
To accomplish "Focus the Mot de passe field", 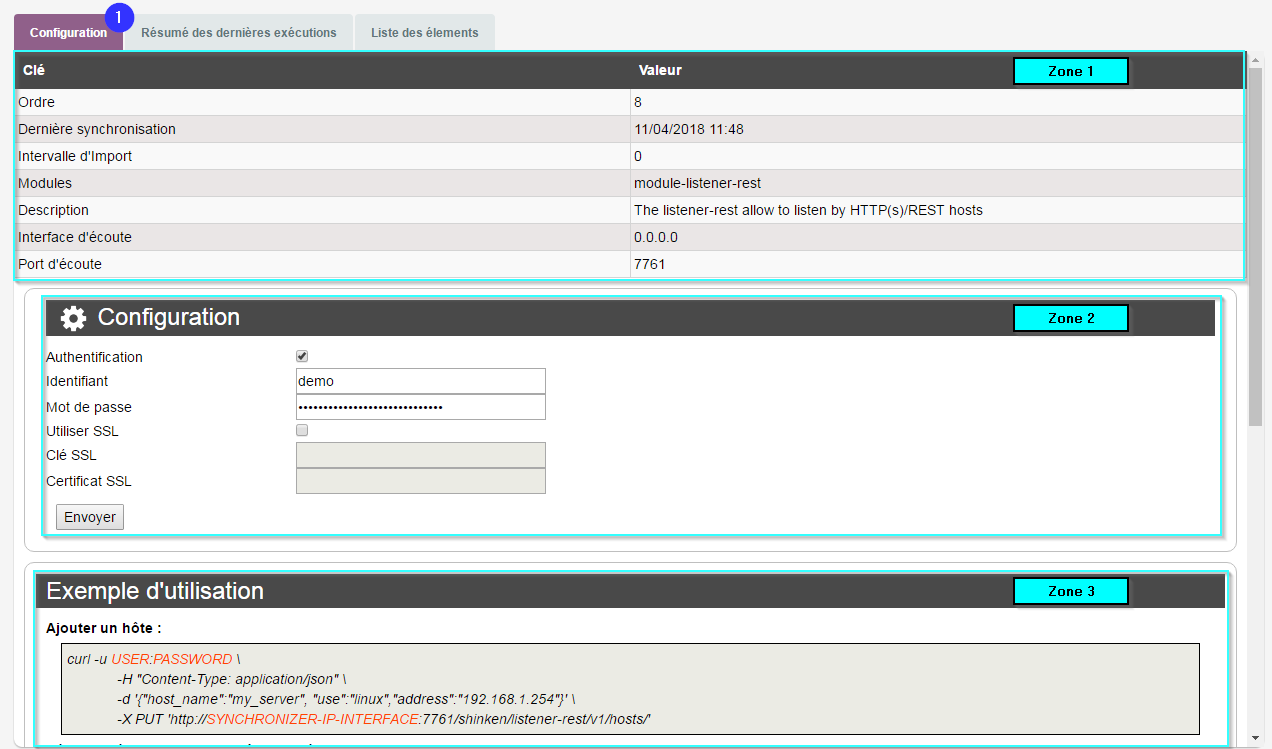I will (420, 407).
